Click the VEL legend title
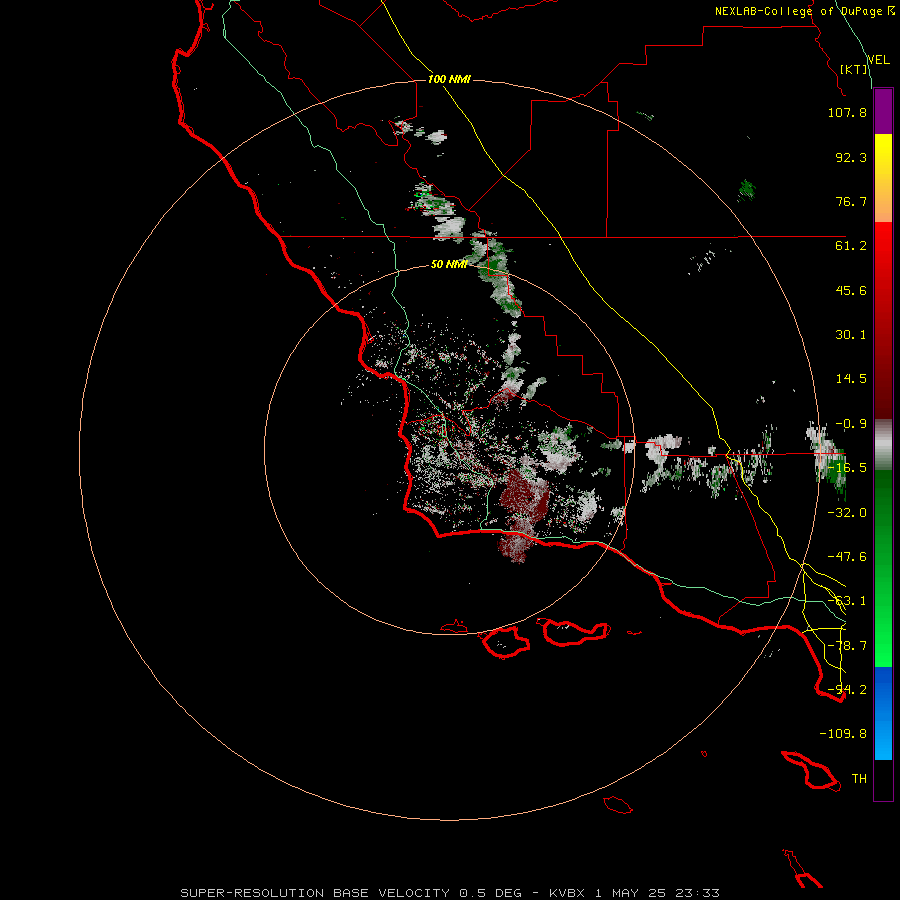Image resolution: width=900 pixels, height=900 pixels. (878, 60)
